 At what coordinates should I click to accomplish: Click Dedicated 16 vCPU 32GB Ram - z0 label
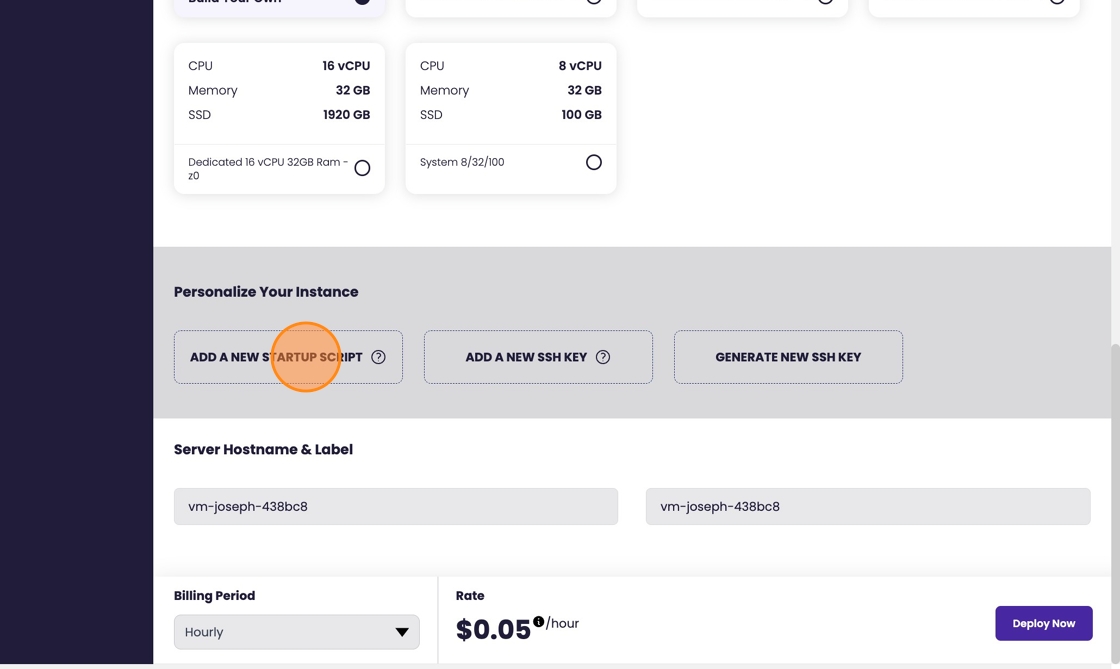click(x=267, y=168)
